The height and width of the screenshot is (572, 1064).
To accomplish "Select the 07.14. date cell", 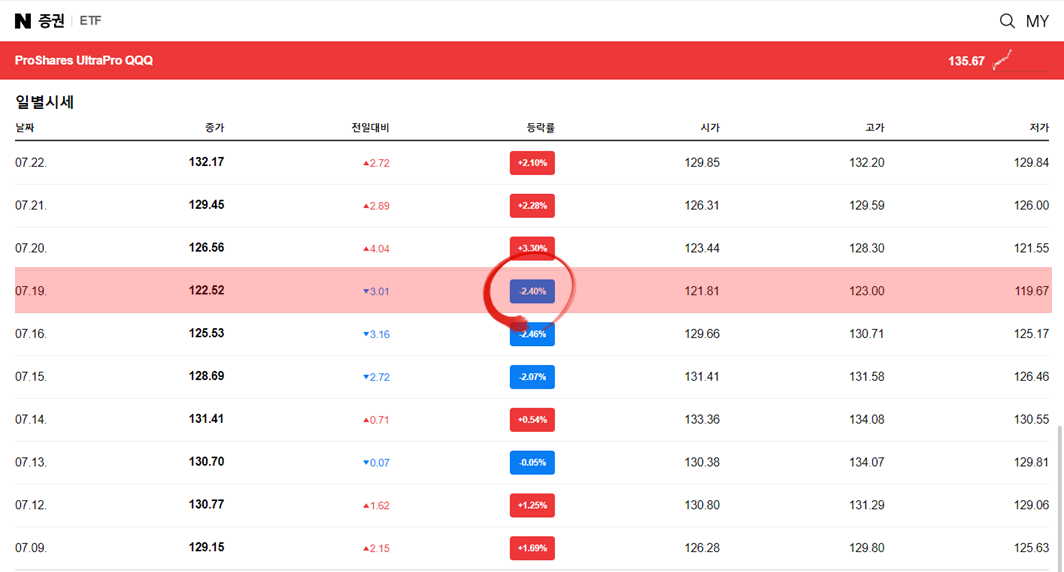I will [x=31, y=419].
